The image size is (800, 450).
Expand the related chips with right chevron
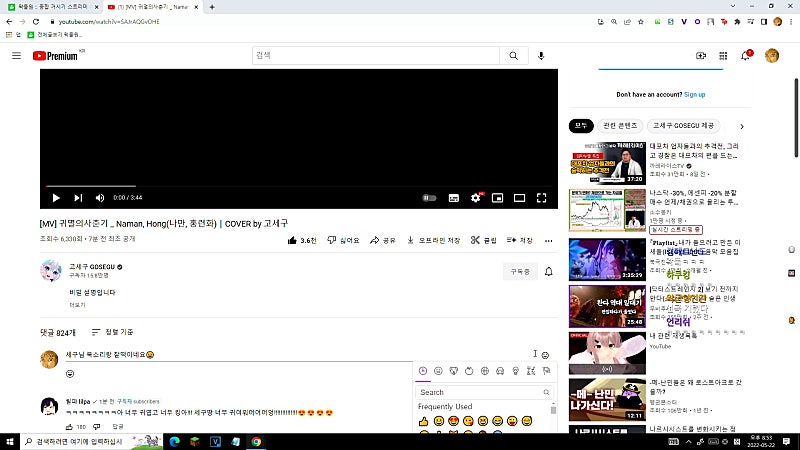pos(742,126)
